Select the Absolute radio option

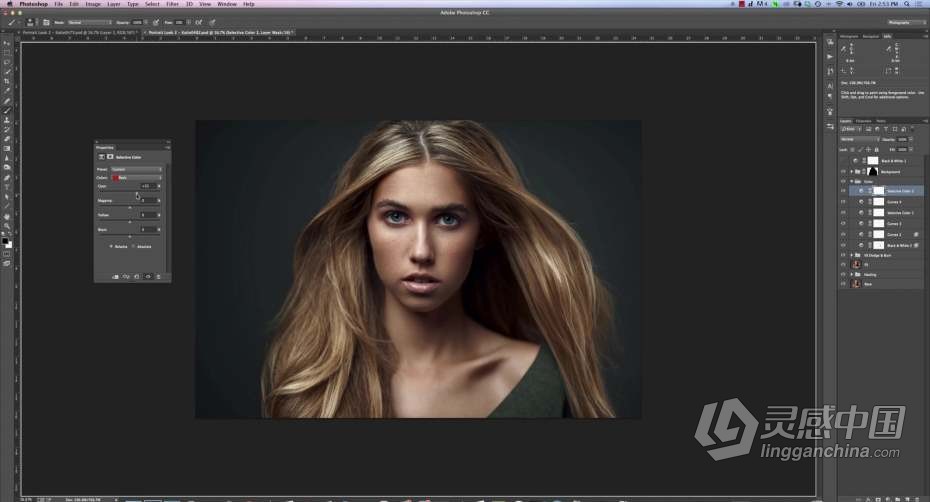(133, 246)
